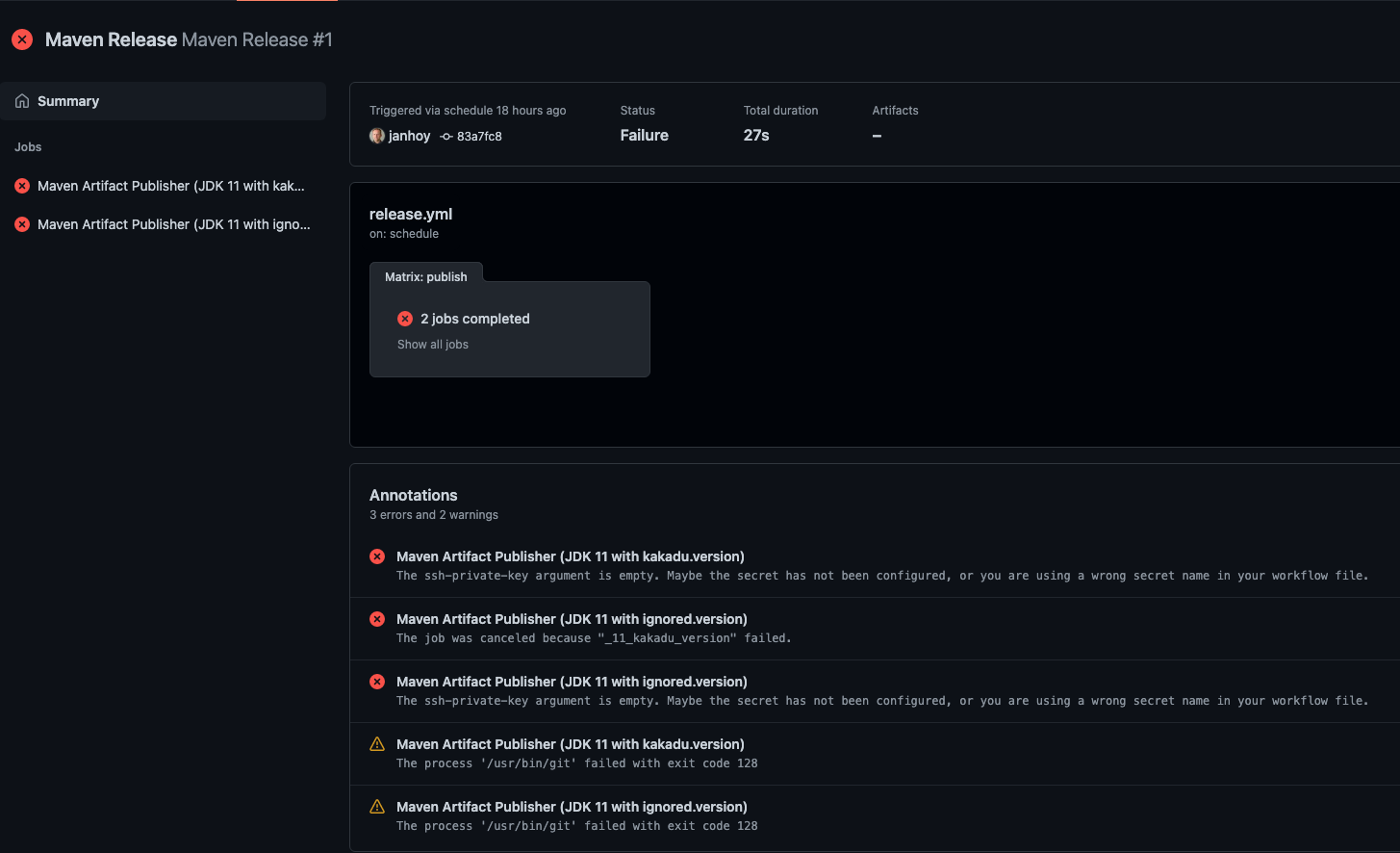The width and height of the screenshot is (1400, 853).
Task: Click the home icon next to Summary
Action: click(20, 100)
